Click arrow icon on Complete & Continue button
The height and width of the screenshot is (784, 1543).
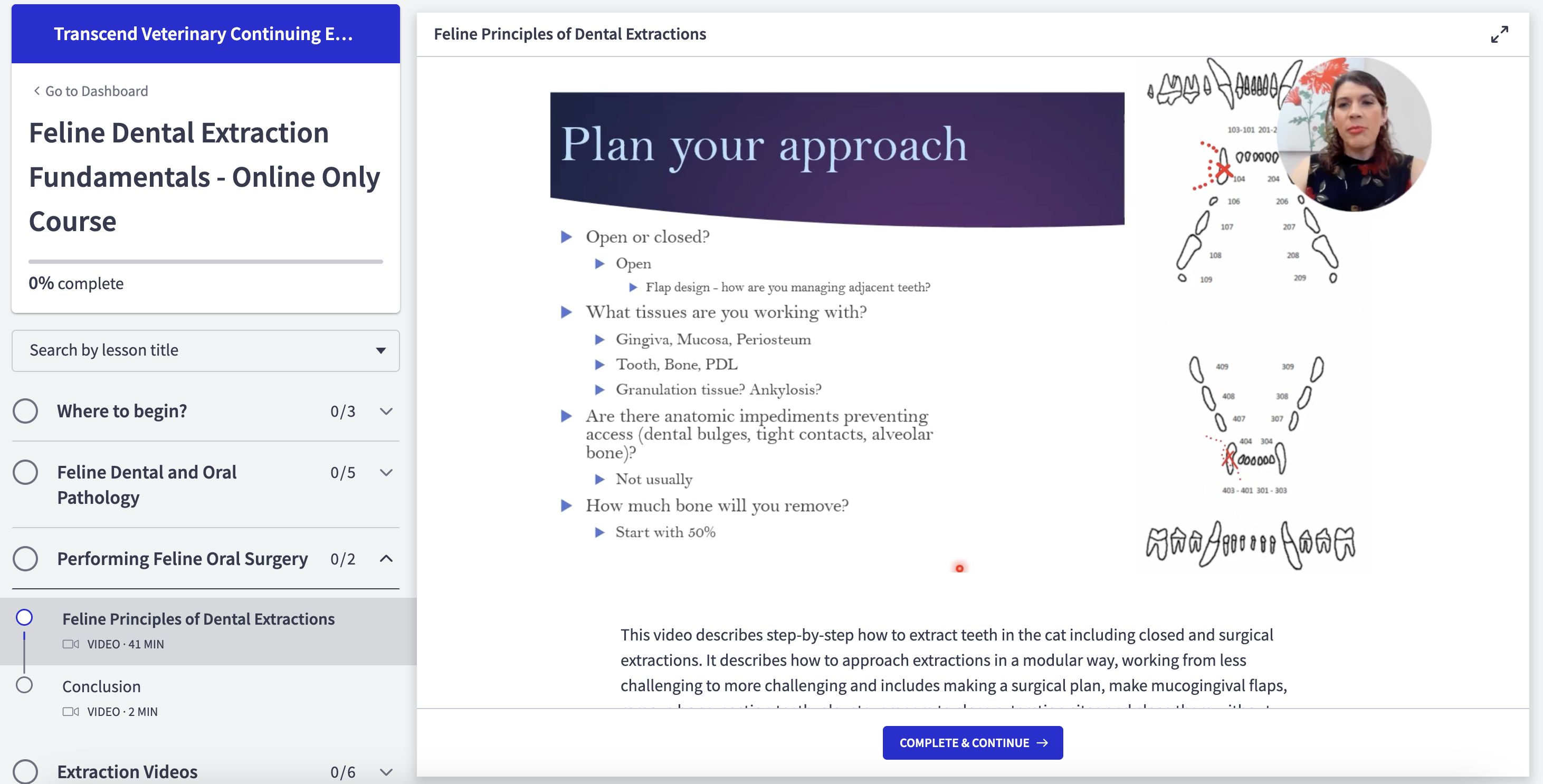click(x=1042, y=743)
